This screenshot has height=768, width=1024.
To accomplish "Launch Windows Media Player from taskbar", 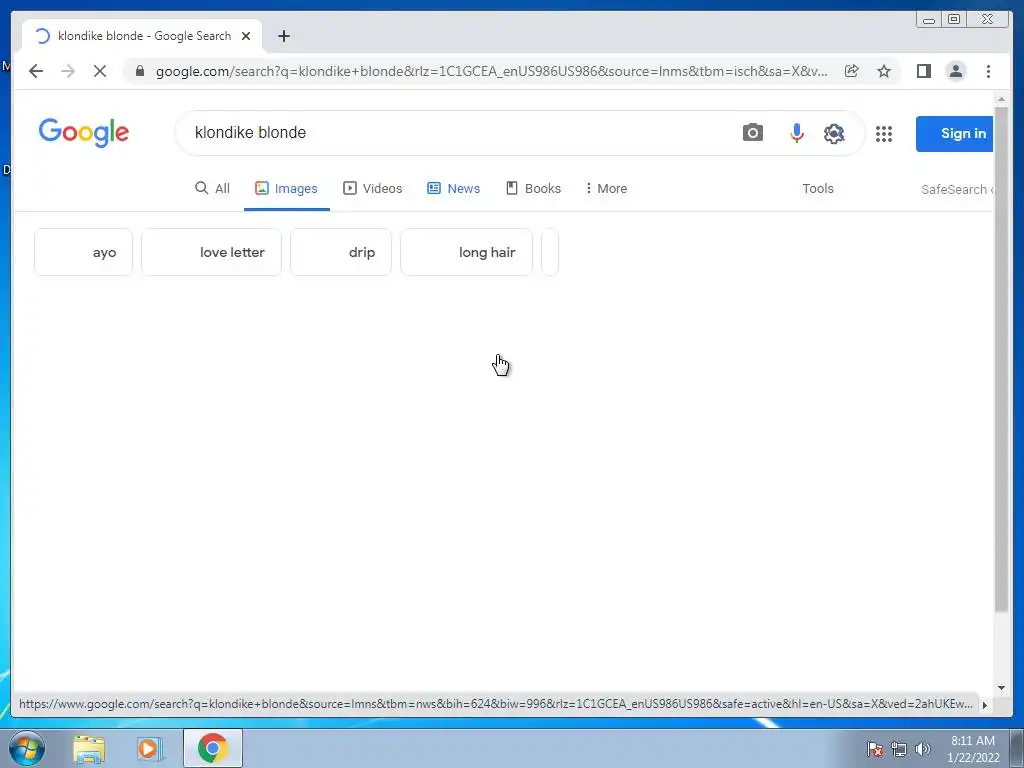I will click(150, 749).
